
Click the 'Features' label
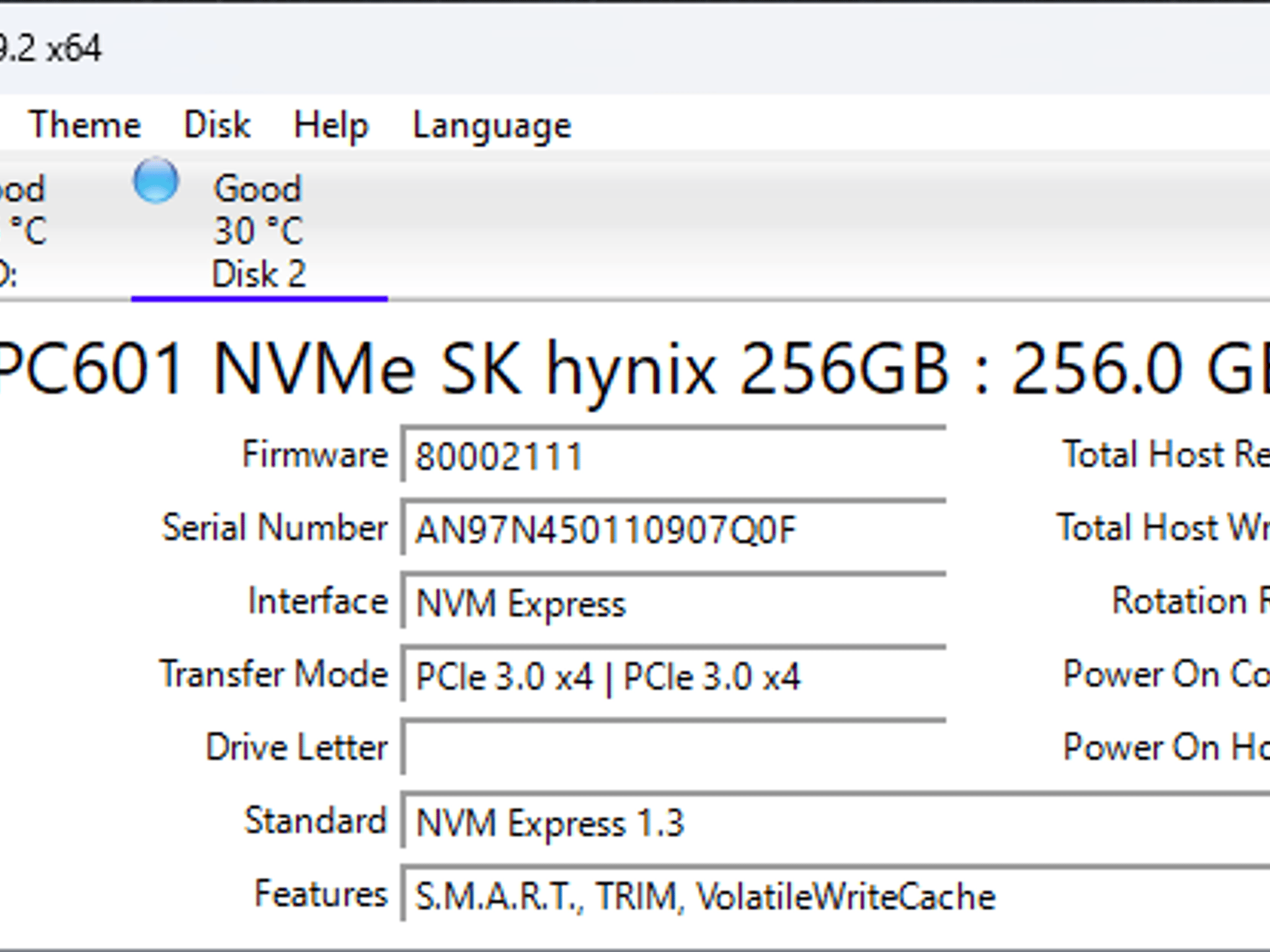(x=321, y=893)
